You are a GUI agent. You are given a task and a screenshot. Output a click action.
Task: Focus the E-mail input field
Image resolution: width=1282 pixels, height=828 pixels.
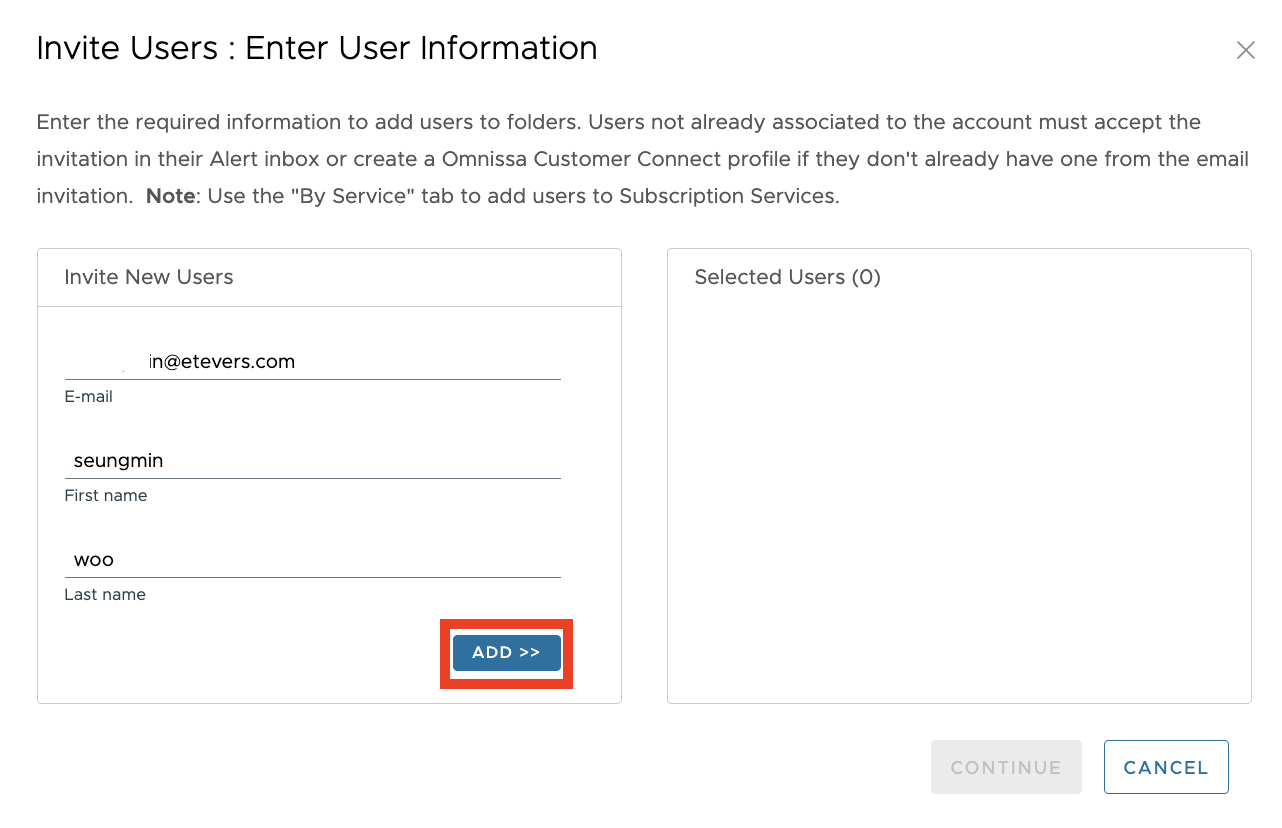tap(312, 362)
